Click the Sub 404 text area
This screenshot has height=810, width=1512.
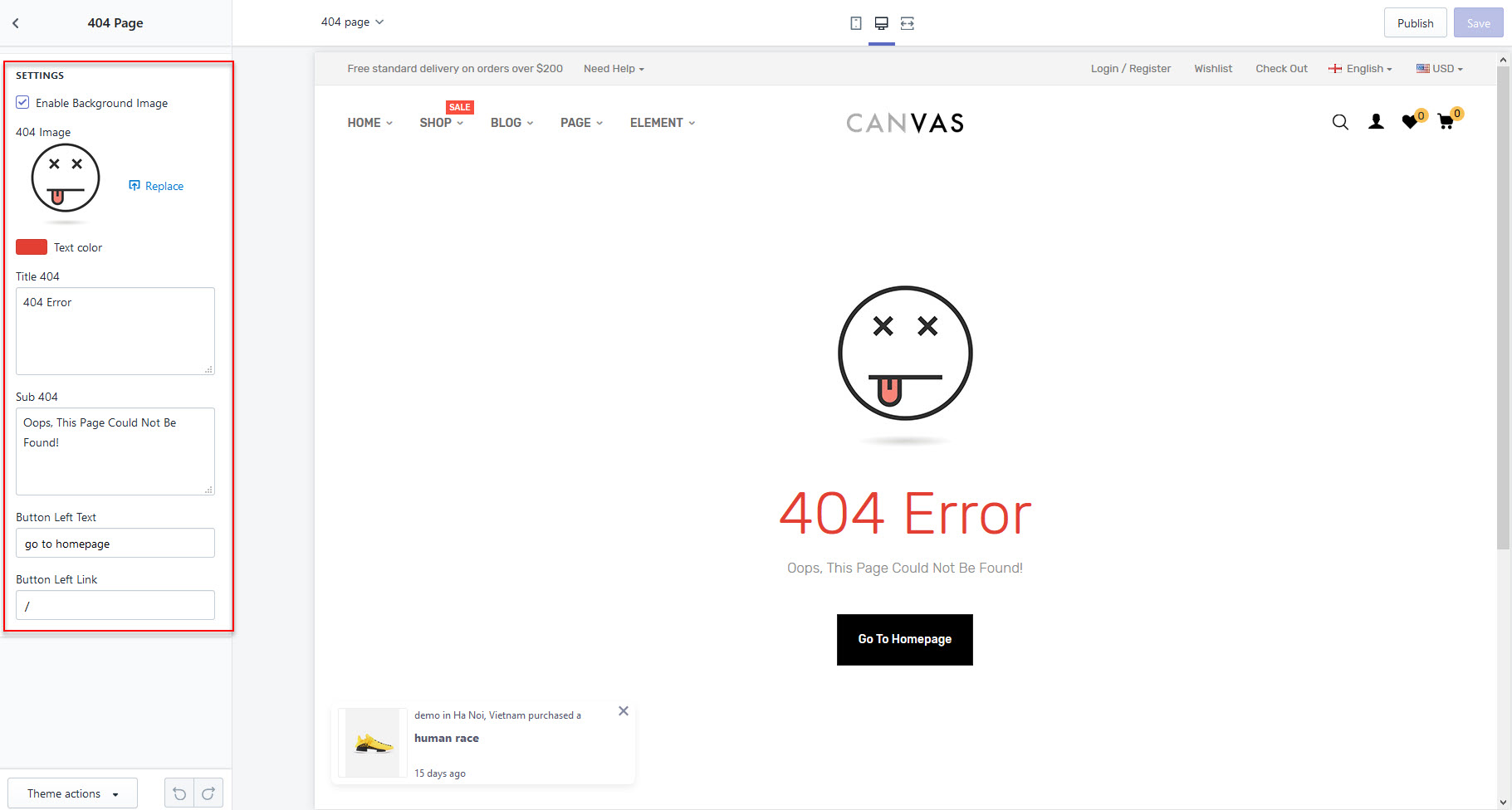pyautogui.click(x=115, y=451)
